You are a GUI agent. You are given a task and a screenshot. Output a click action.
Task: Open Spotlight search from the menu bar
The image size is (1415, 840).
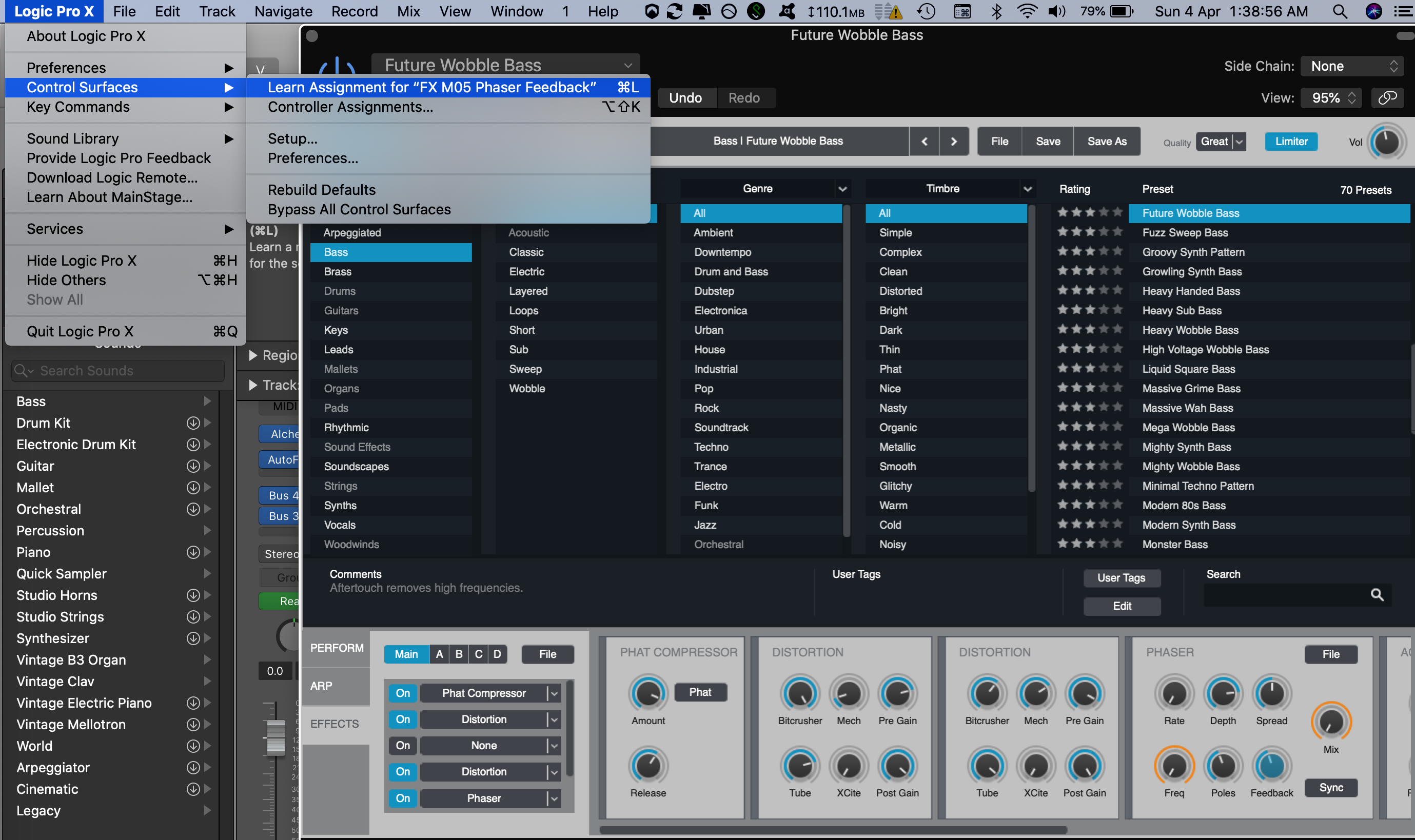tap(1340, 11)
